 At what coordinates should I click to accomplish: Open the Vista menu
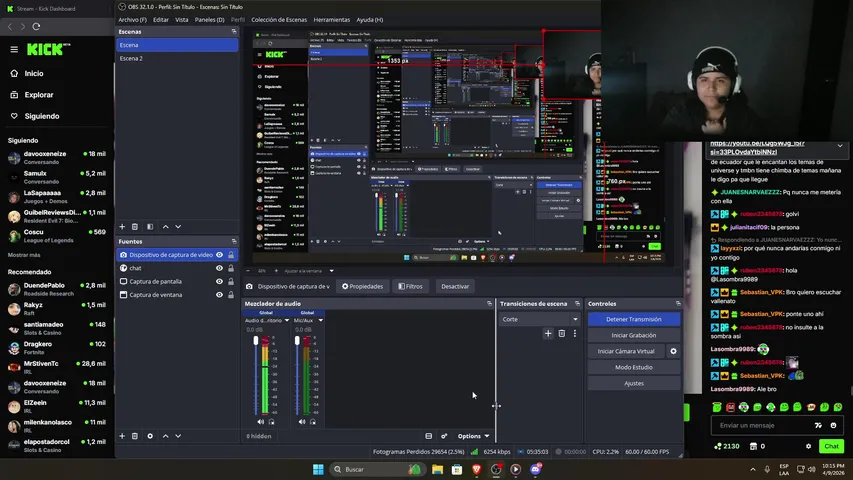(182, 20)
